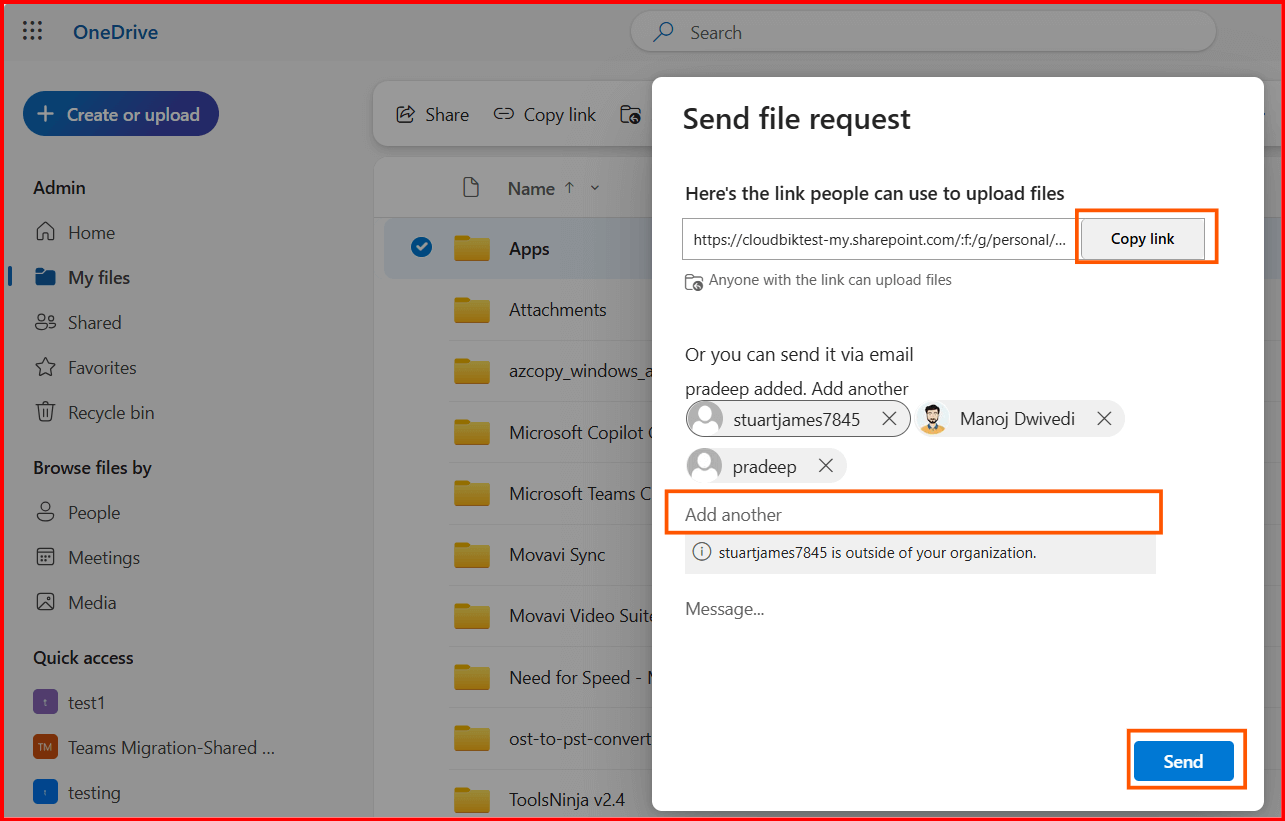1285x821 pixels.
Task: Open the Movavi Video Suite folder
Action: (x=580, y=616)
